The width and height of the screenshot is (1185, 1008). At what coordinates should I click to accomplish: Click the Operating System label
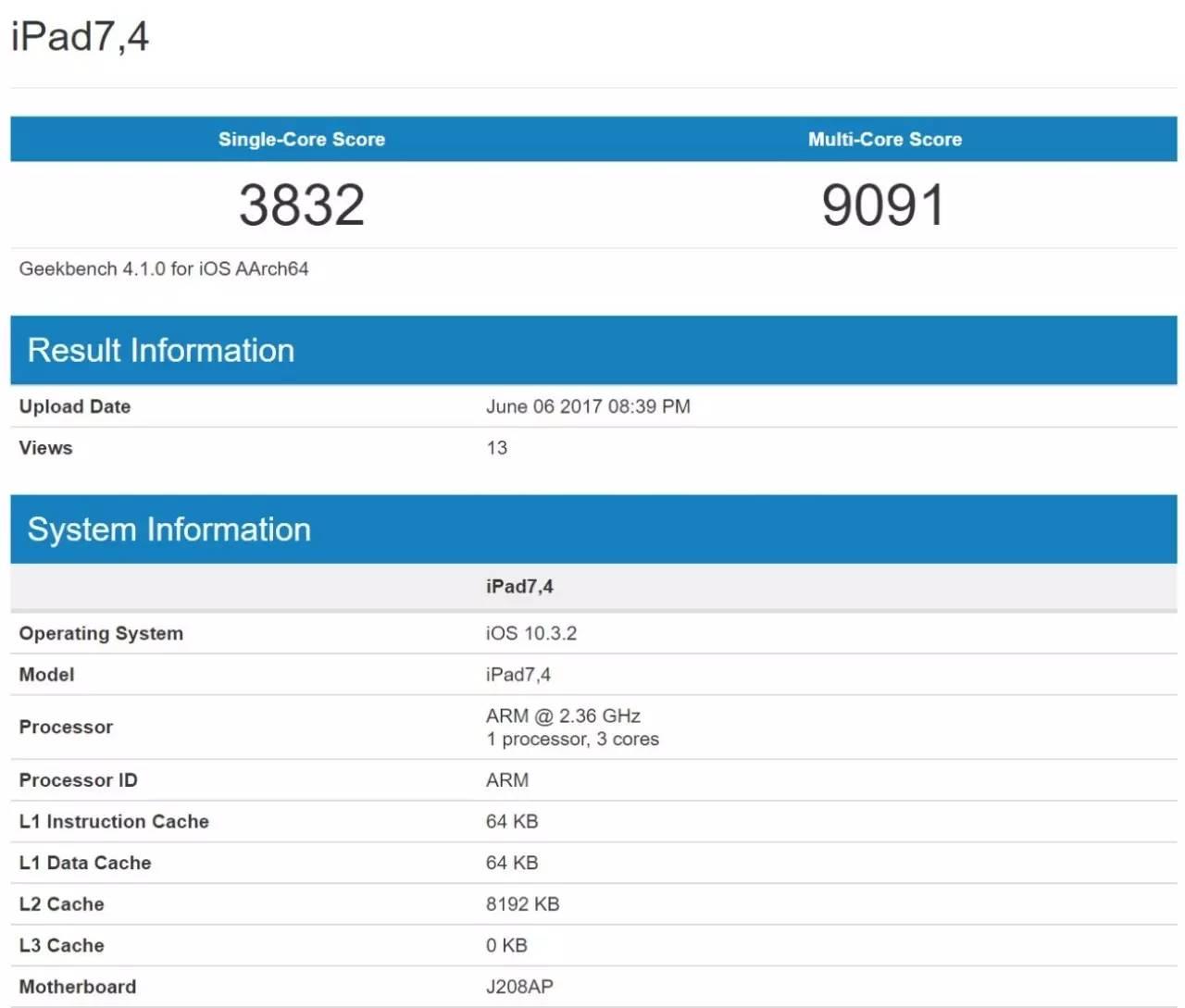coord(101,634)
